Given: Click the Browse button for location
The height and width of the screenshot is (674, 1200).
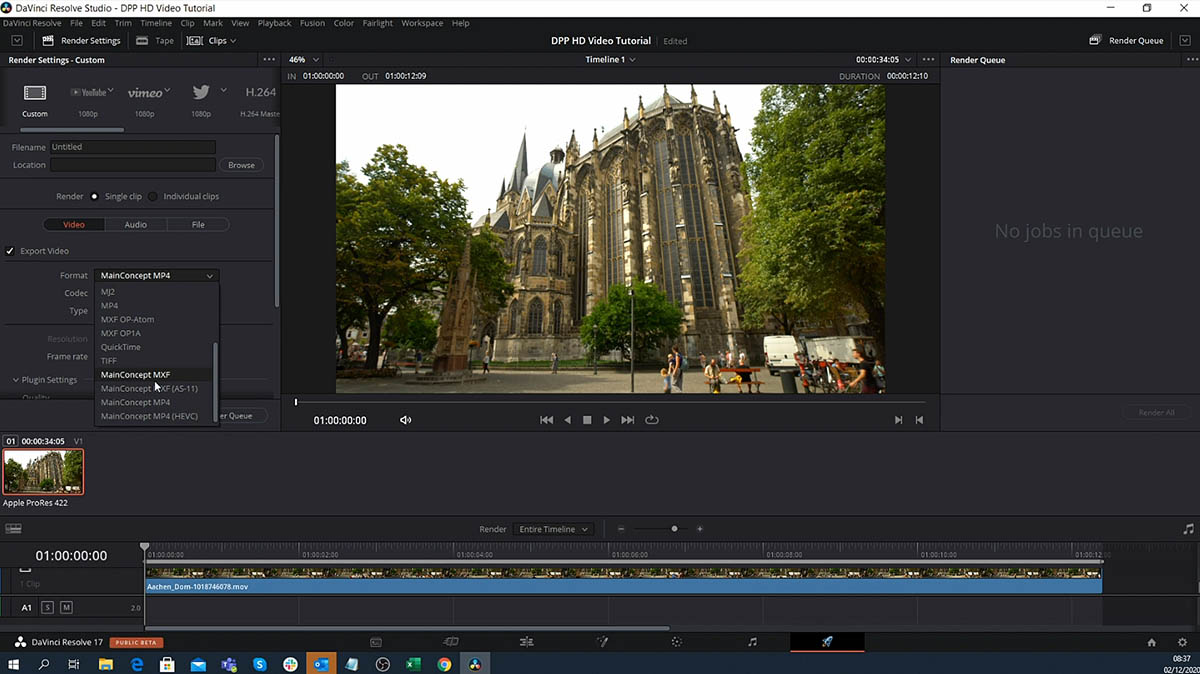Looking at the screenshot, I should (x=241, y=165).
